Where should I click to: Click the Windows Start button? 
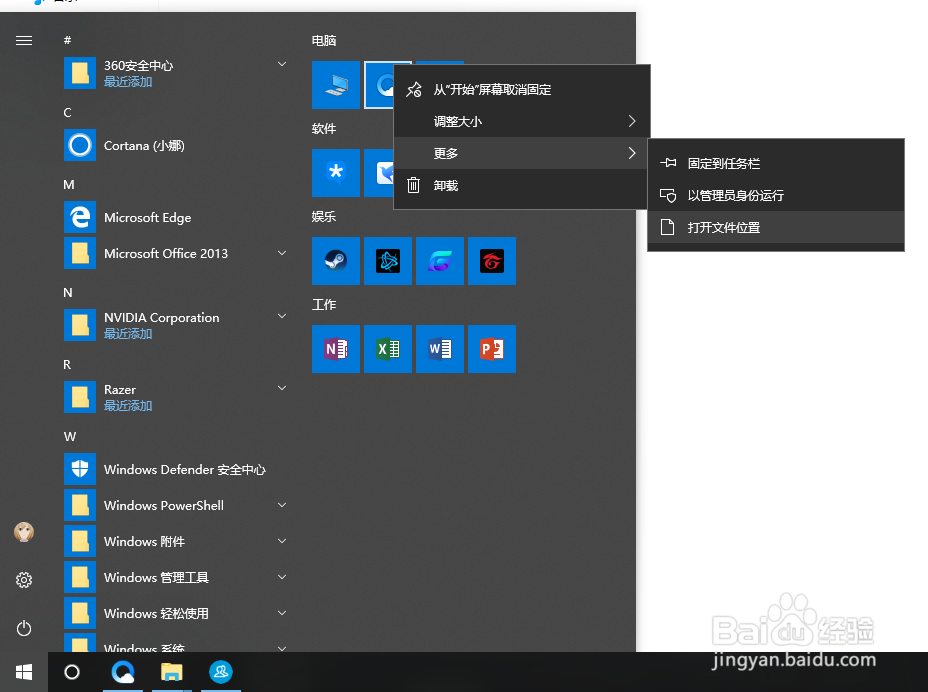click(x=24, y=672)
